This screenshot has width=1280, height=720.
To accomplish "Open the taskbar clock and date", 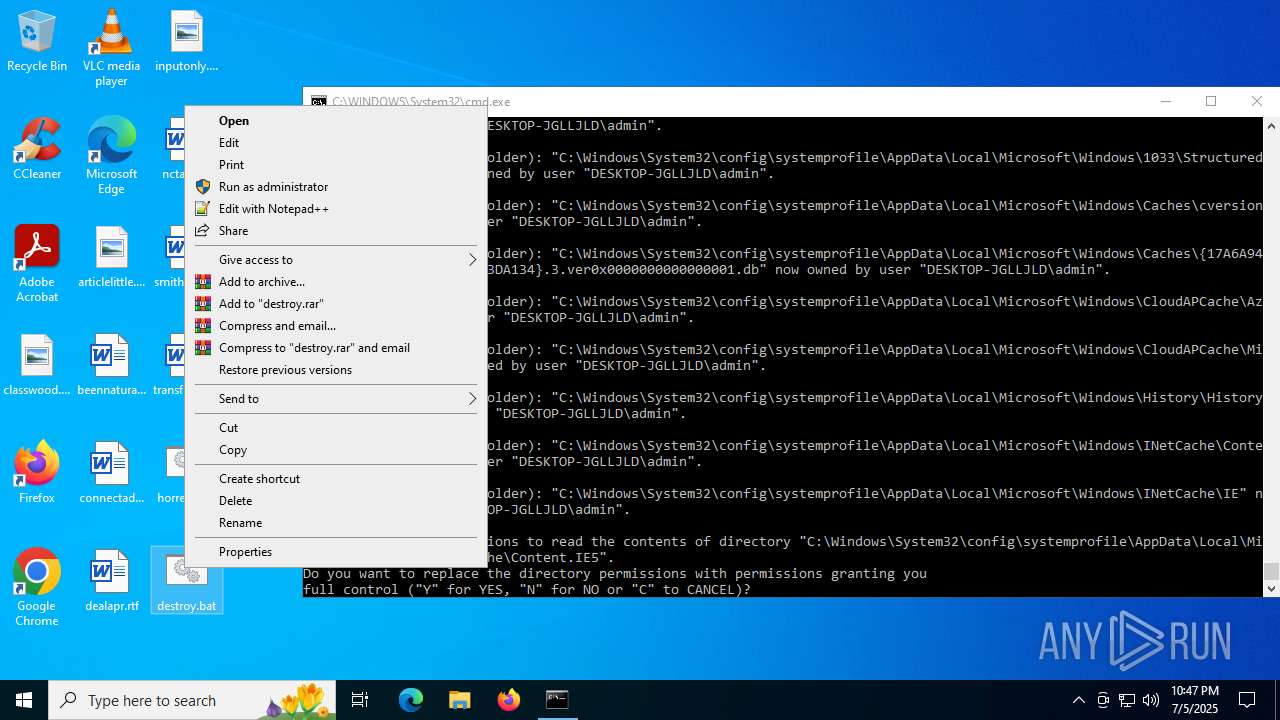I will pos(1195,700).
